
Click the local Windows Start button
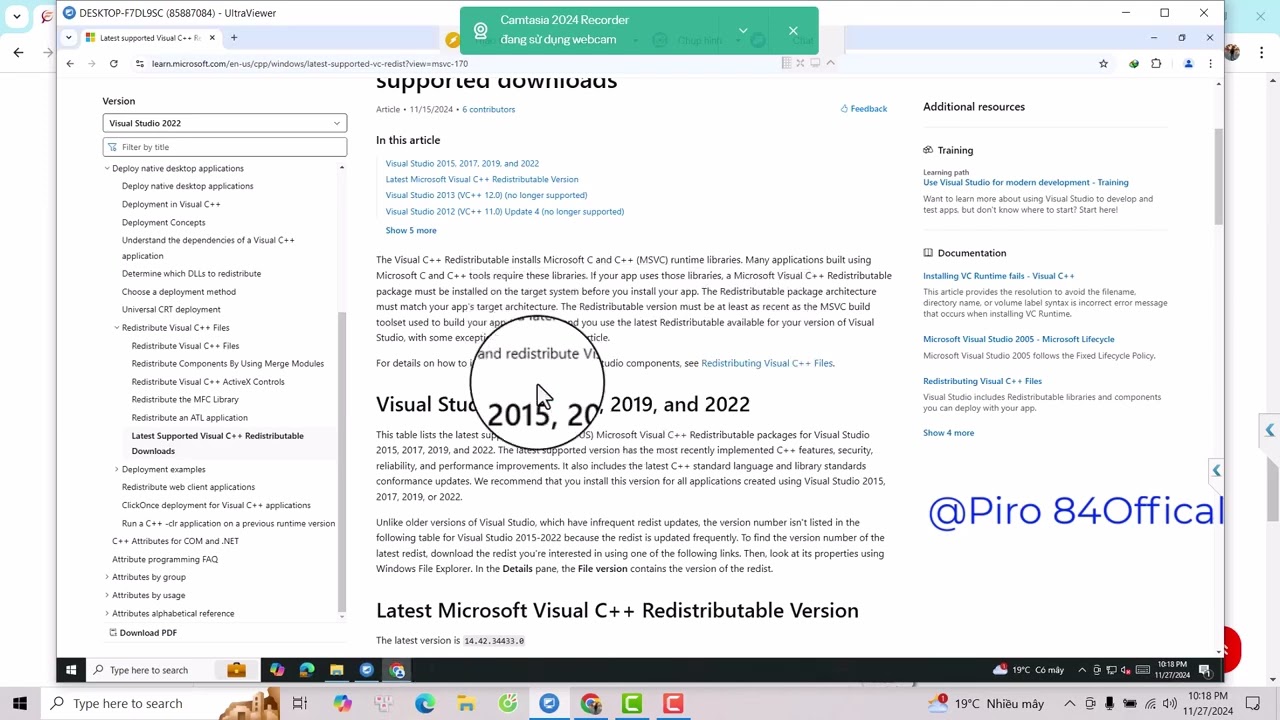(x=20, y=703)
